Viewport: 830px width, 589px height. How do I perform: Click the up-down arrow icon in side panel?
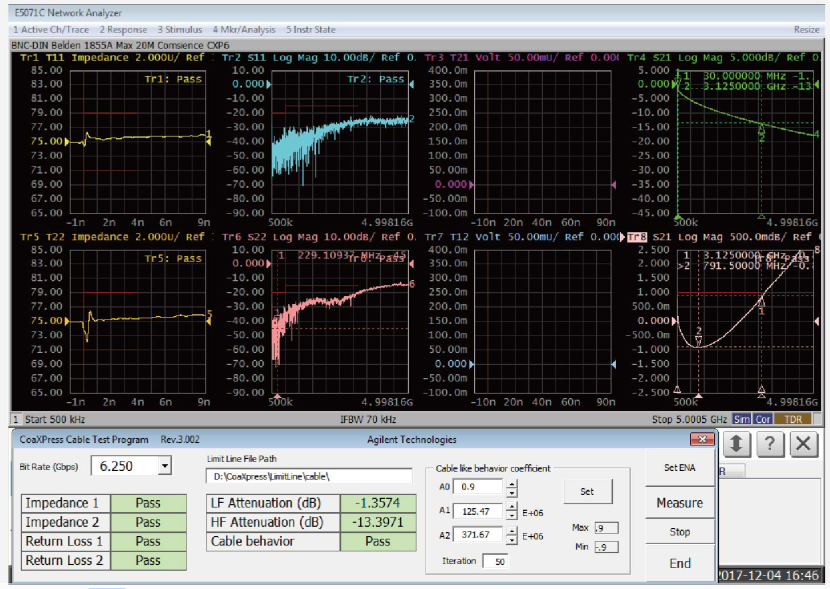737,445
